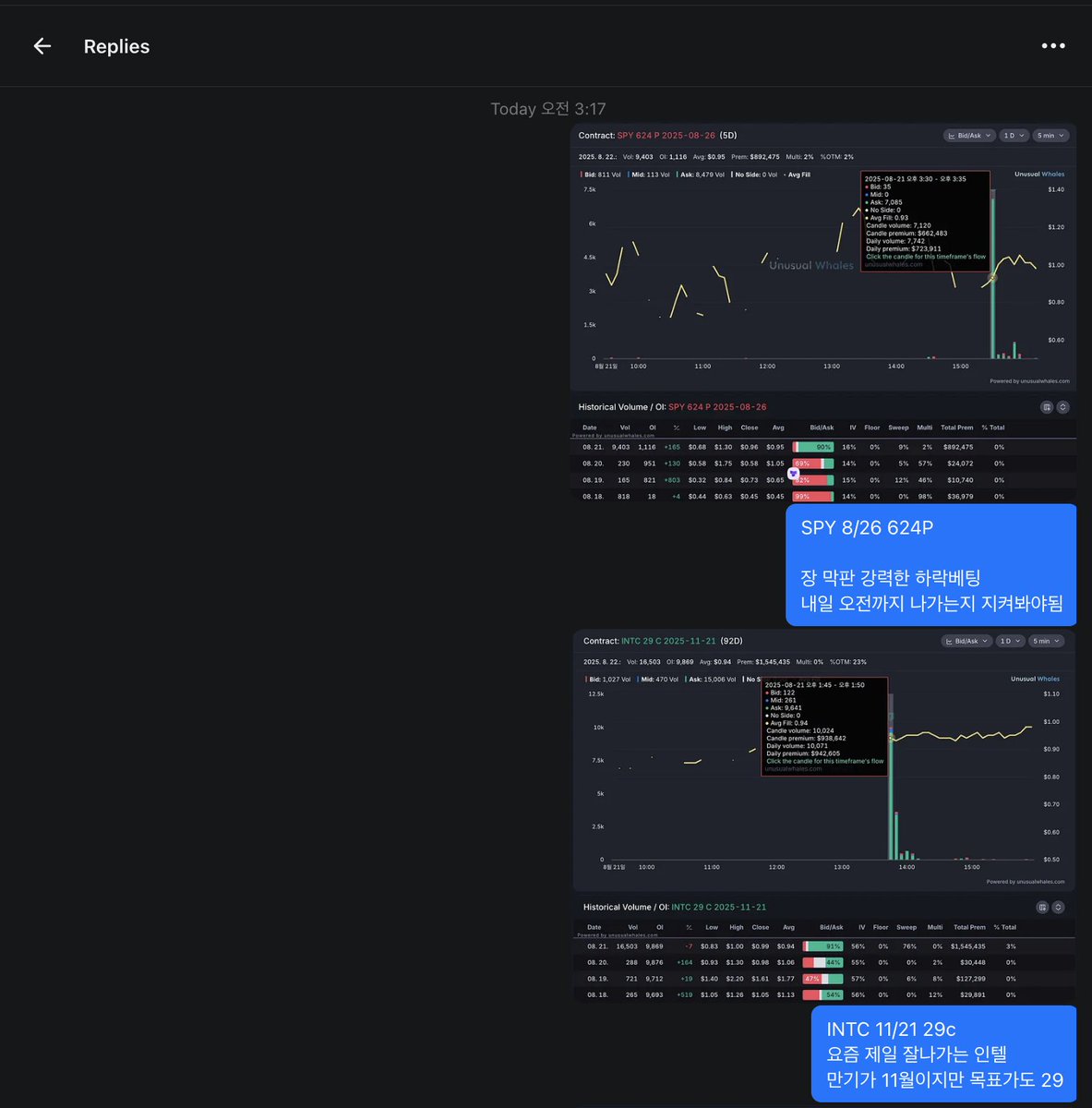Open the 1D timeframe dropdown on the SPY chart
Viewport: 1092px width, 1108px height.
pyautogui.click(x=1013, y=135)
